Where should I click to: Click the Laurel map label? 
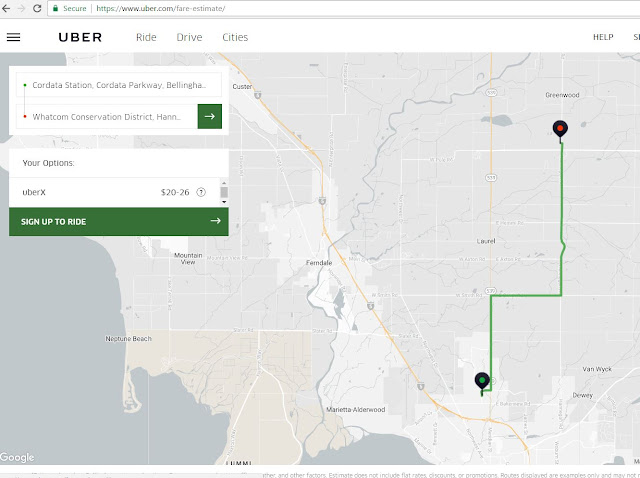[x=486, y=241]
